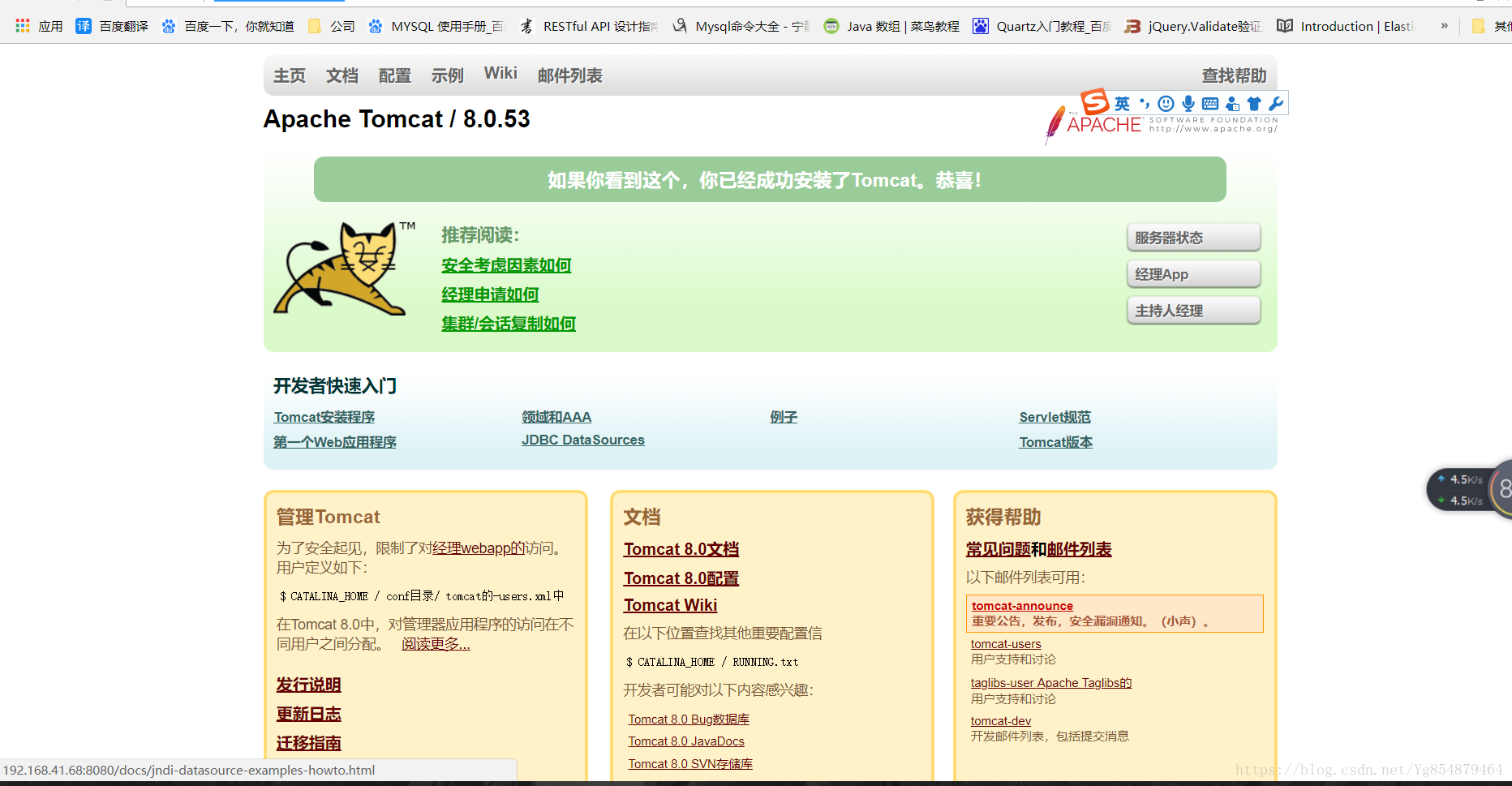Open the Introduction Elastic bookmark
This screenshot has width=1512, height=786.
(1346, 26)
